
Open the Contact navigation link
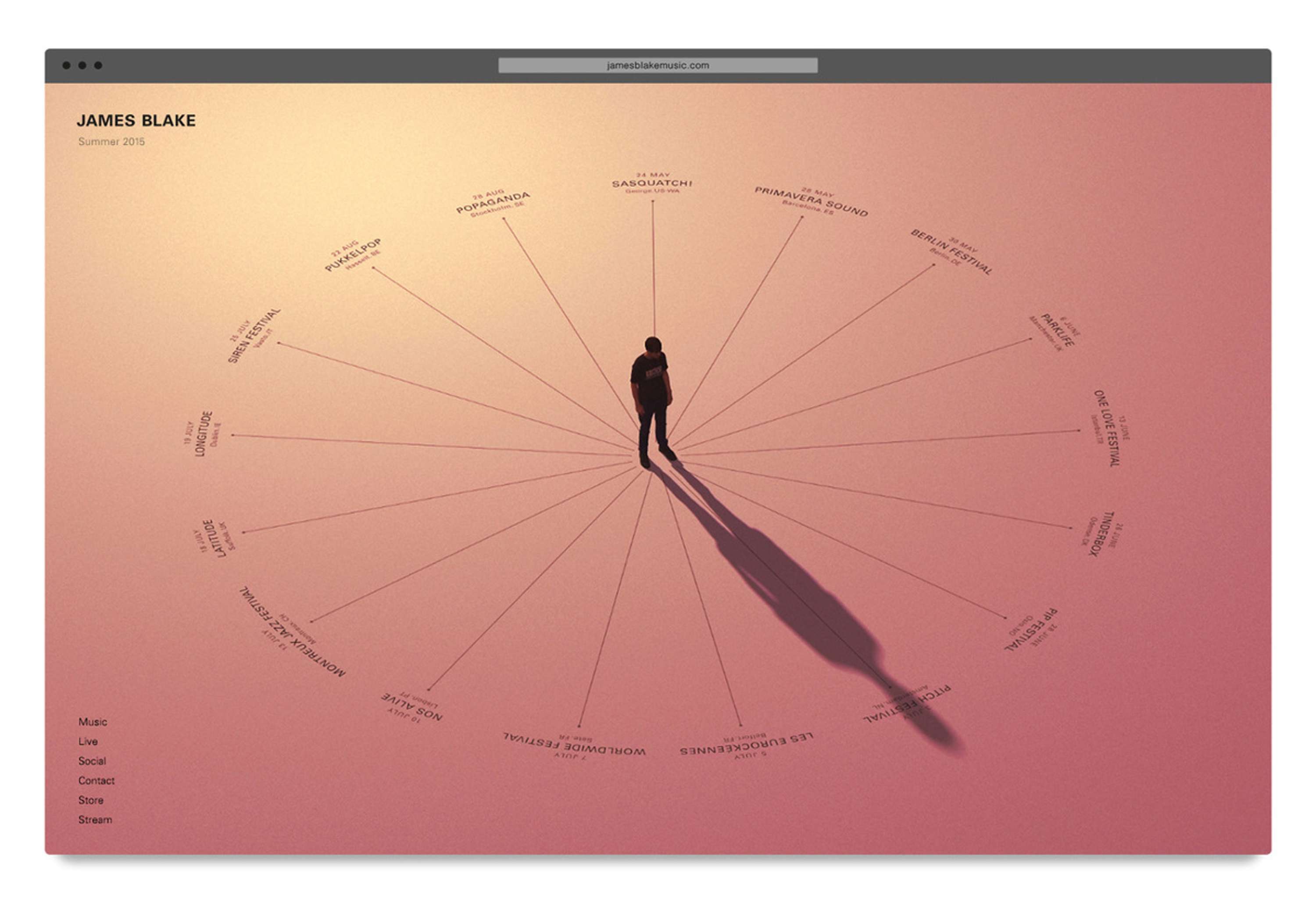97,781
